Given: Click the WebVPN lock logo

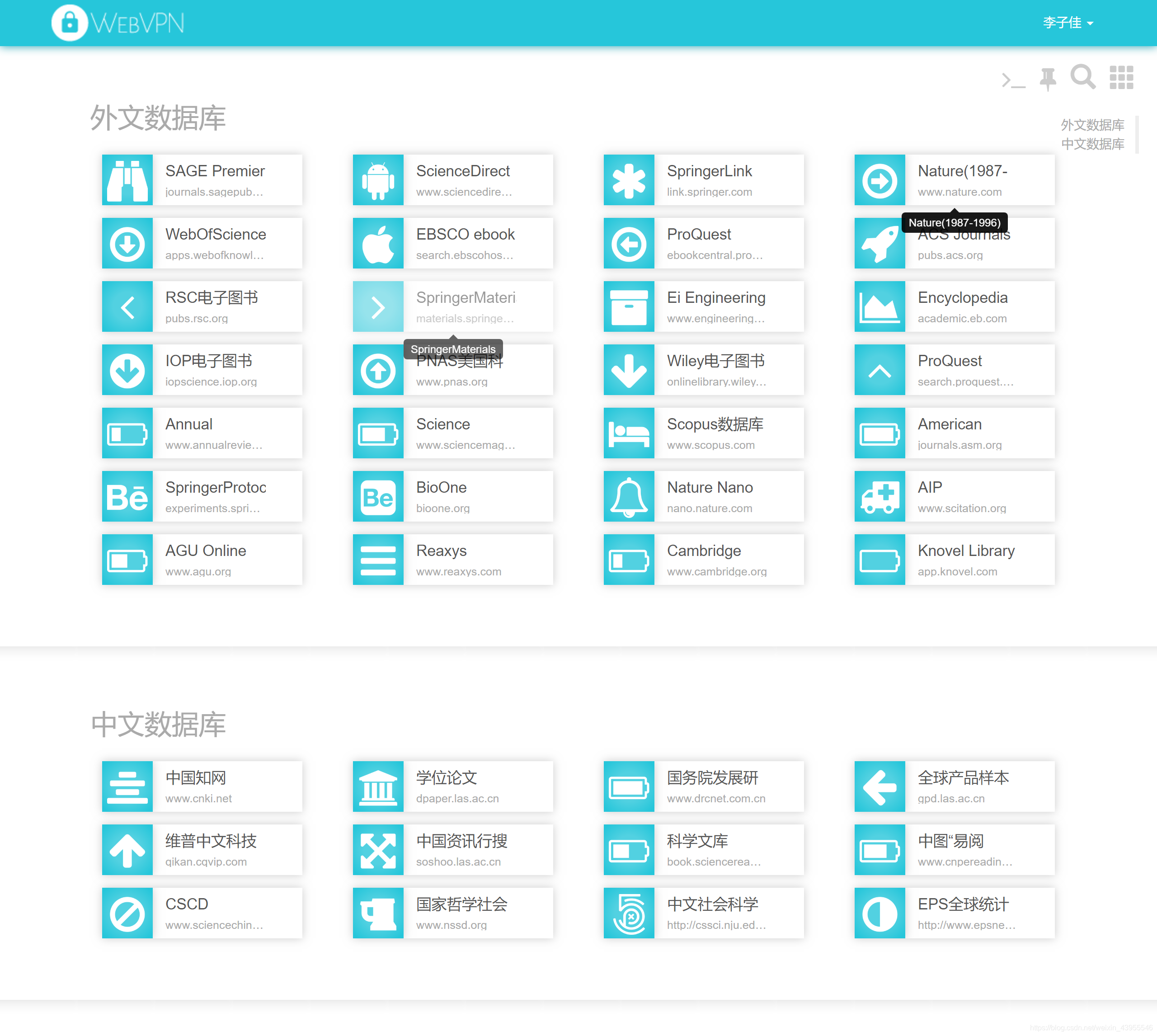Looking at the screenshot, I should point(70,23).
